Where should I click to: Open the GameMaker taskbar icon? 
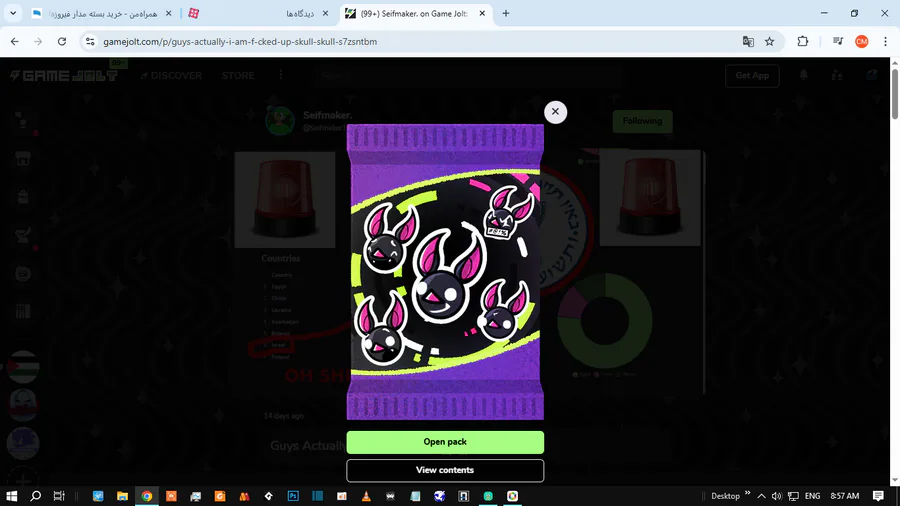point(269,496)
